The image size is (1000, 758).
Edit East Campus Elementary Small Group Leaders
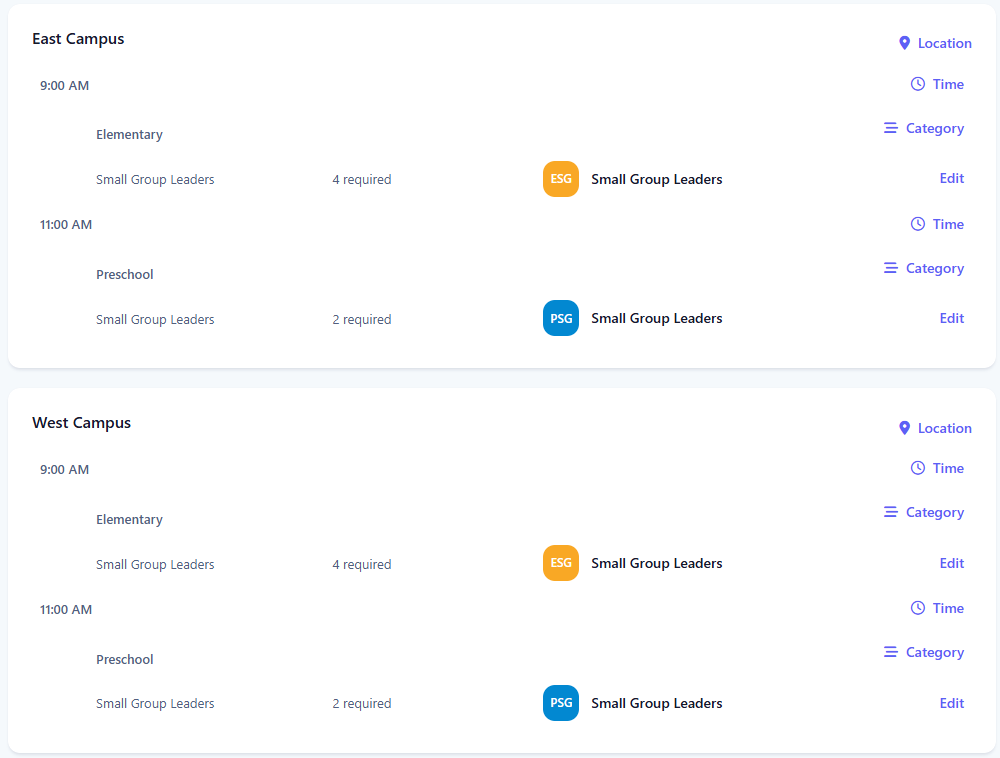click(x=952, y=179)
